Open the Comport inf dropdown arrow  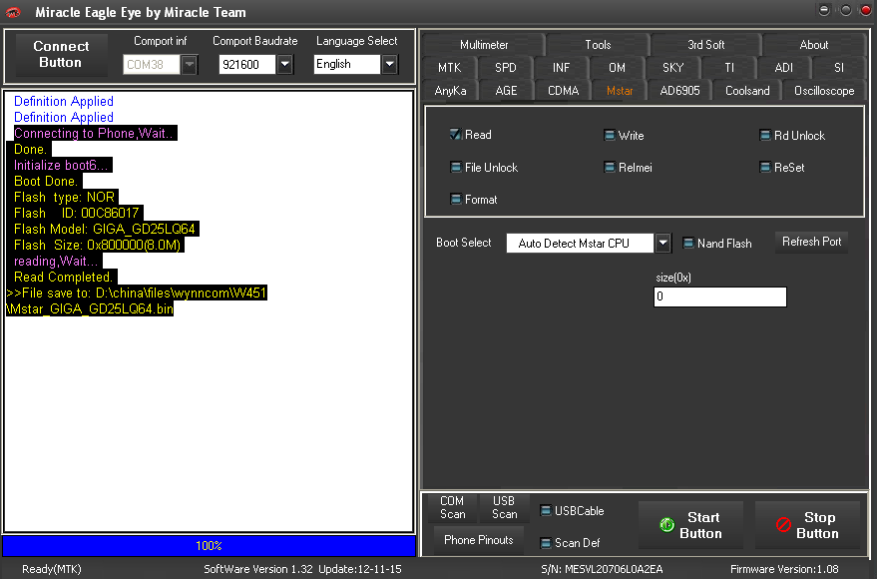tap(190, 65)
